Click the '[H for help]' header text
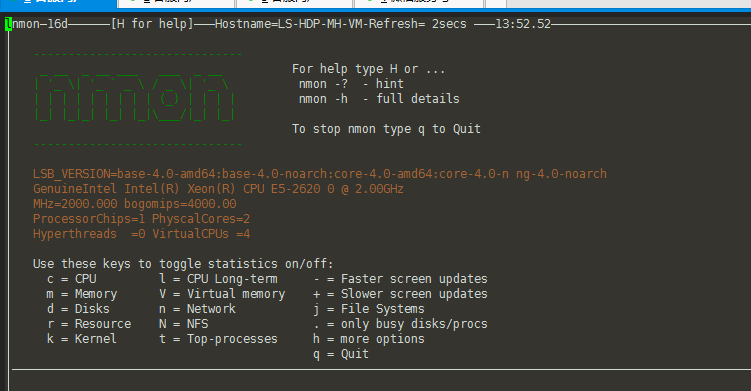 152,24
